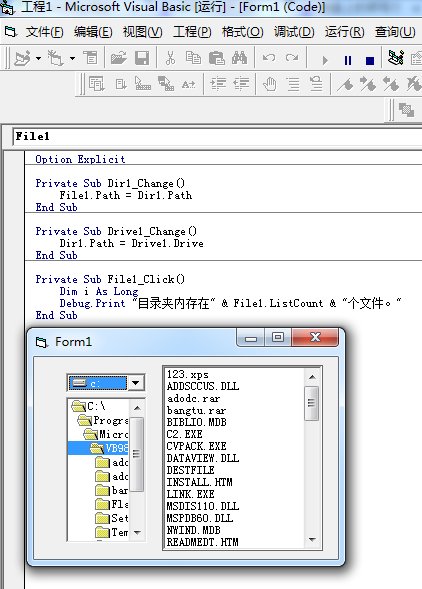Open the 格式(O) menu
Screen dimensions: 422x589
tap(242, 32)
